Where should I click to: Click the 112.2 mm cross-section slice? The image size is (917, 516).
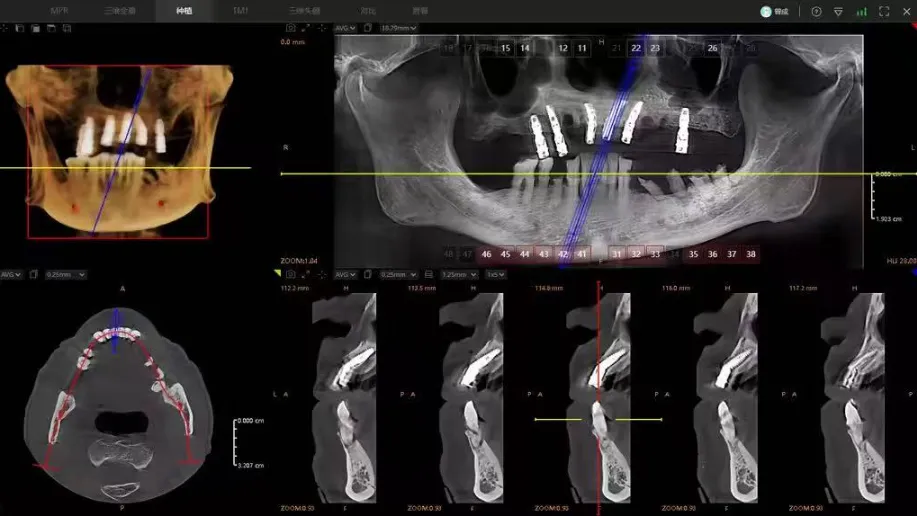click(344, 398)
